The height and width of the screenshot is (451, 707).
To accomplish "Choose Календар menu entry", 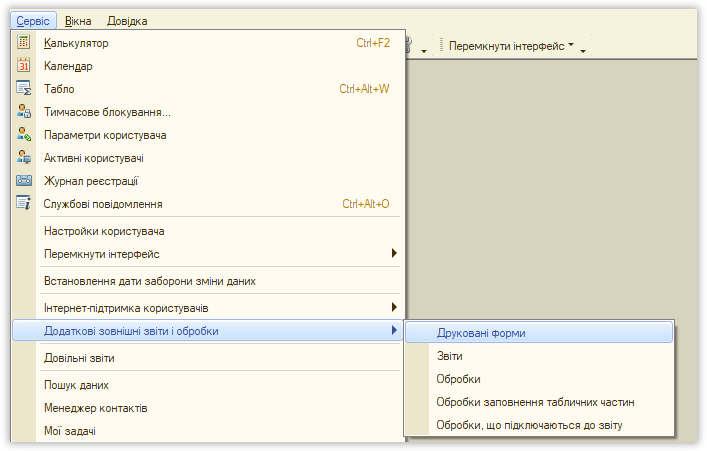I will pos(207,66).
